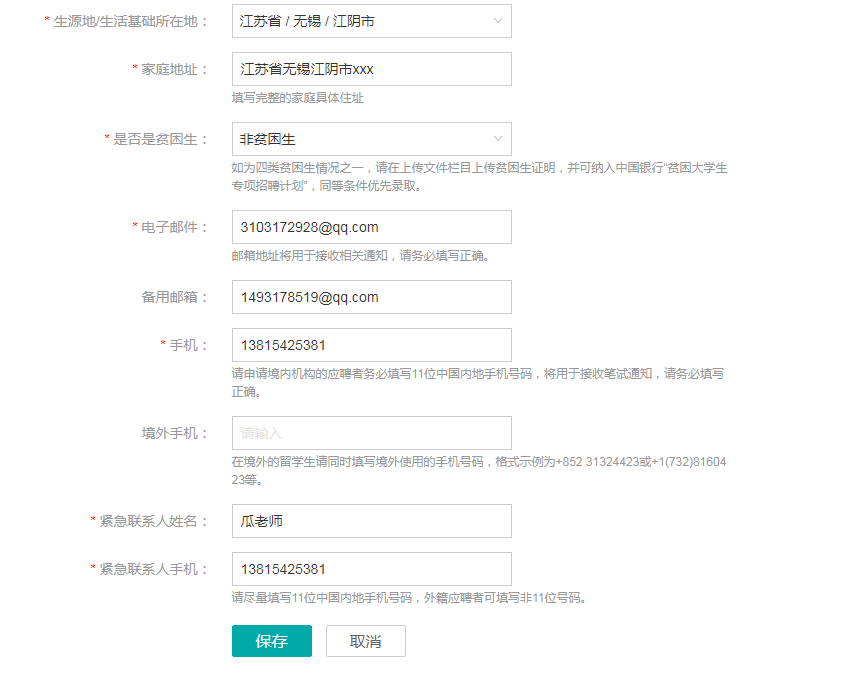Screen dimensions: 841x695
Task: Click into the 手机 number field
Action: [x=371, y=345]
